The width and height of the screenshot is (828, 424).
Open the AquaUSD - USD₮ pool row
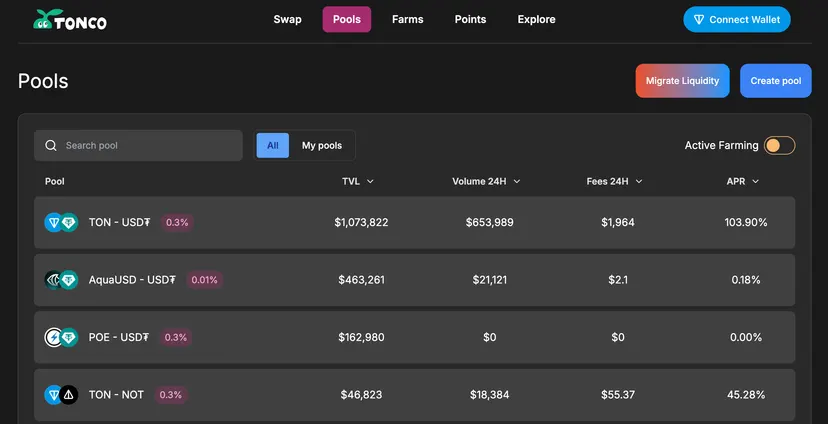pos(415,280)
